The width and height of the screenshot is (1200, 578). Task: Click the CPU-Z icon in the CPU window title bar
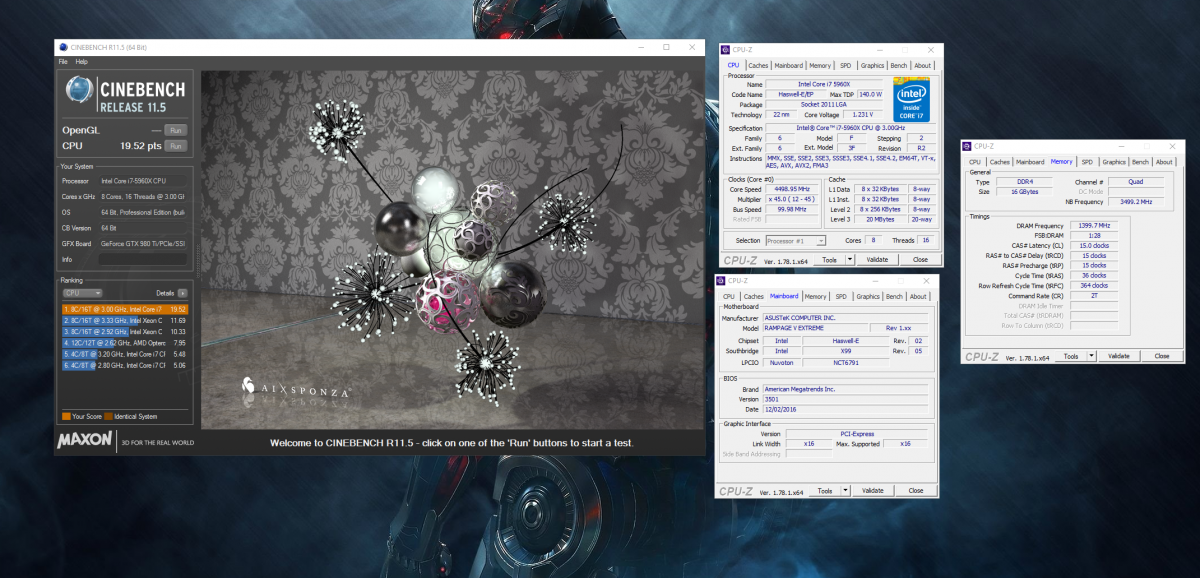pos(727,50)
